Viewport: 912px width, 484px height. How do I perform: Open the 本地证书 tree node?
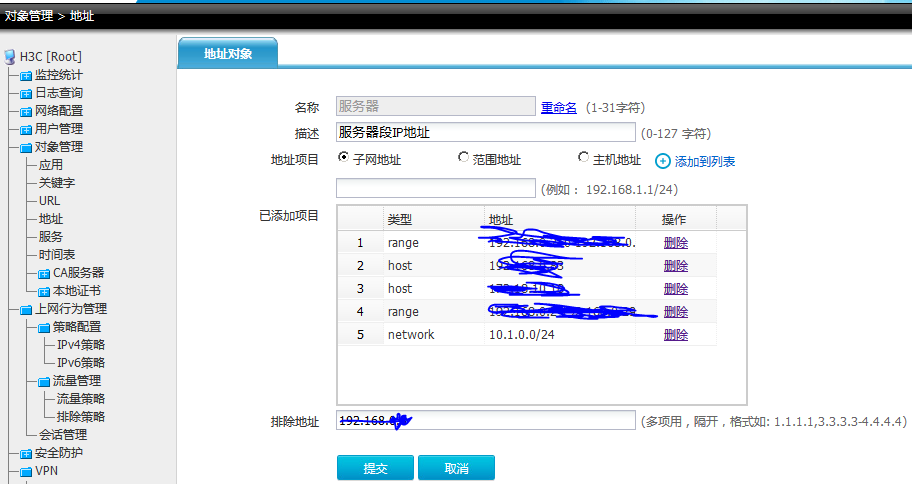coord(77,291)
